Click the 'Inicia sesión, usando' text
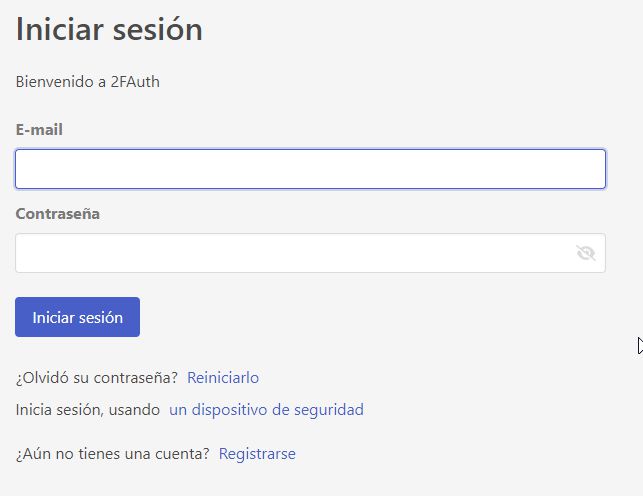 pyautogui.click(x=88, y=409)
